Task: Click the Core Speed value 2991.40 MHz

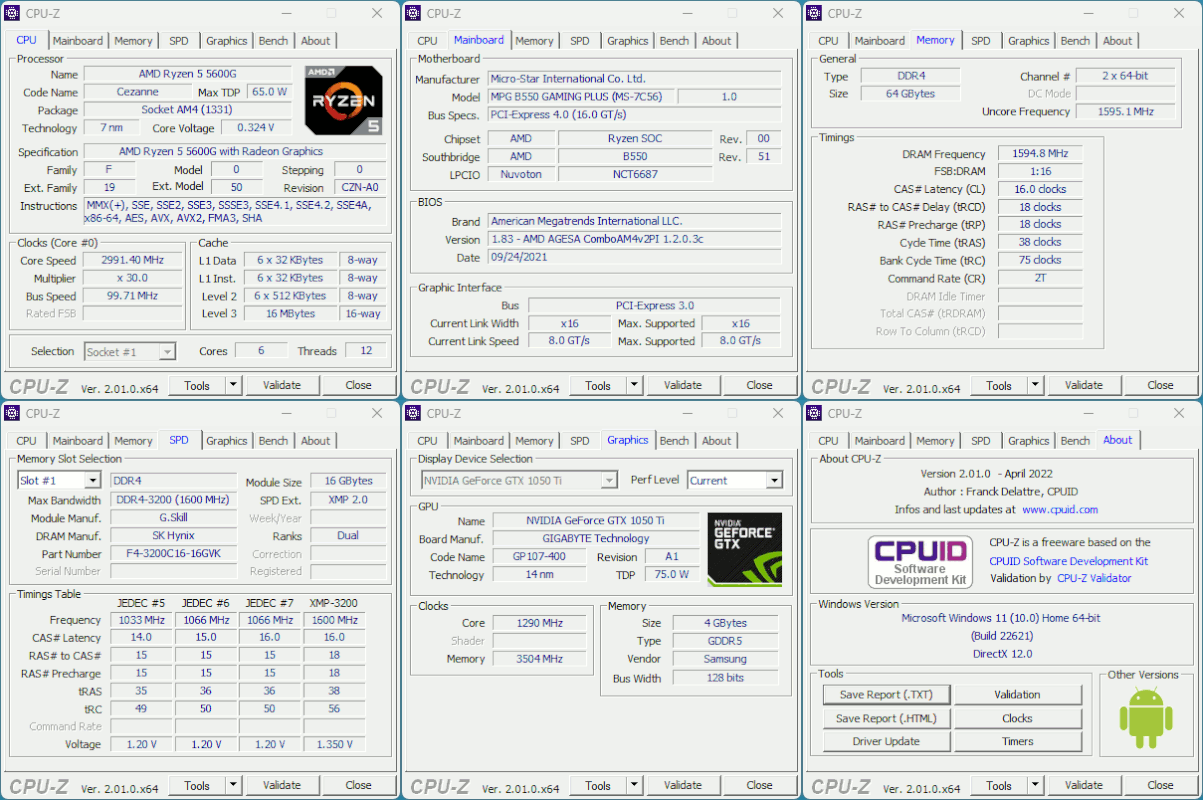Action: 133,260
